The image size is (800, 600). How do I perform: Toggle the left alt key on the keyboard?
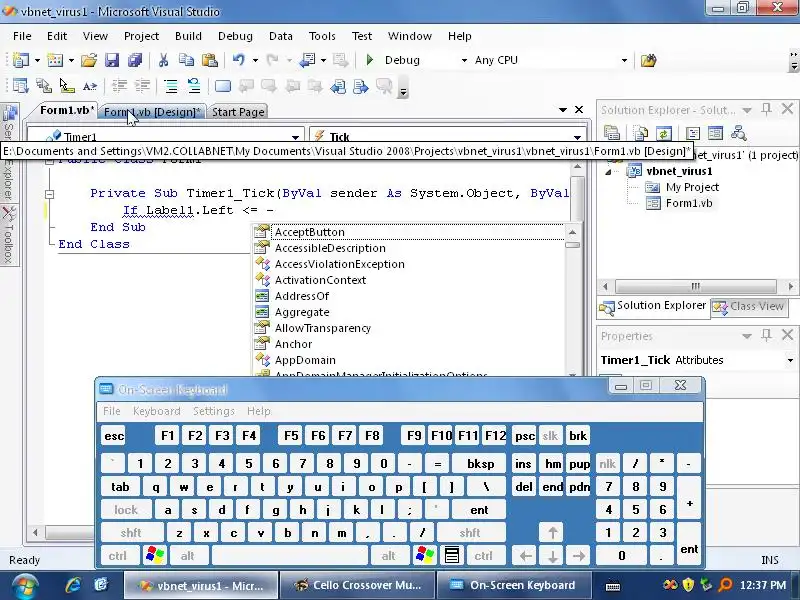[x=187, y=556]
